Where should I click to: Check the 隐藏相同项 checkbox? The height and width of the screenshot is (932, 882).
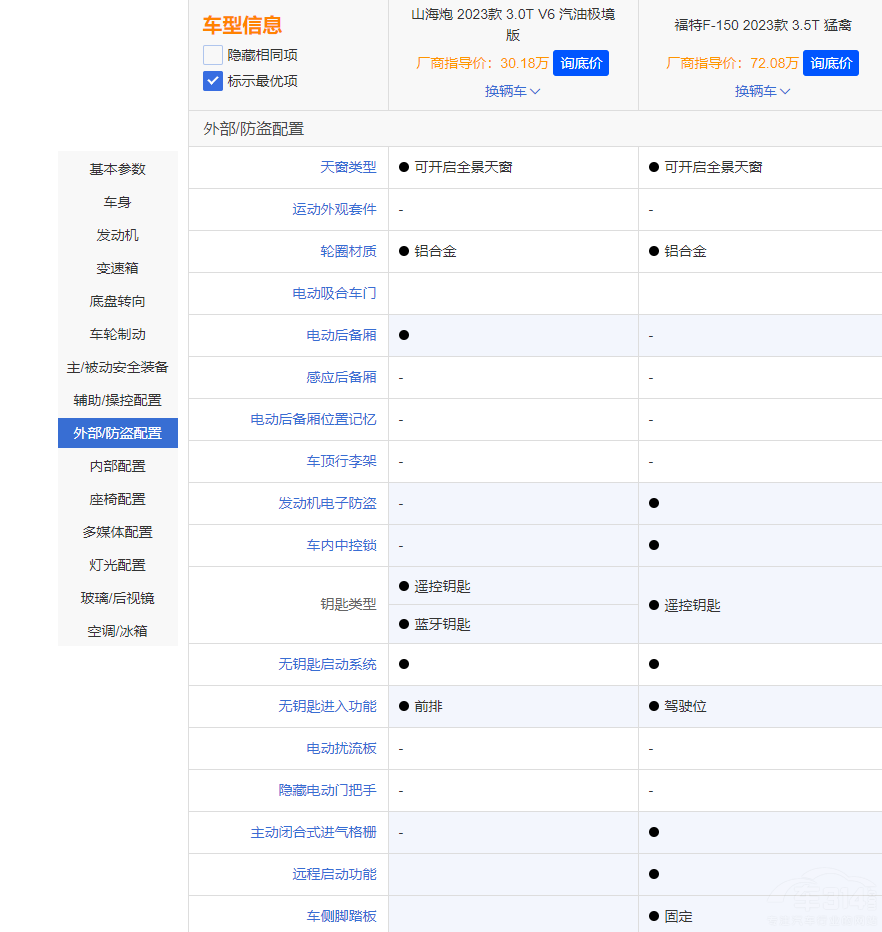[212, 55]
